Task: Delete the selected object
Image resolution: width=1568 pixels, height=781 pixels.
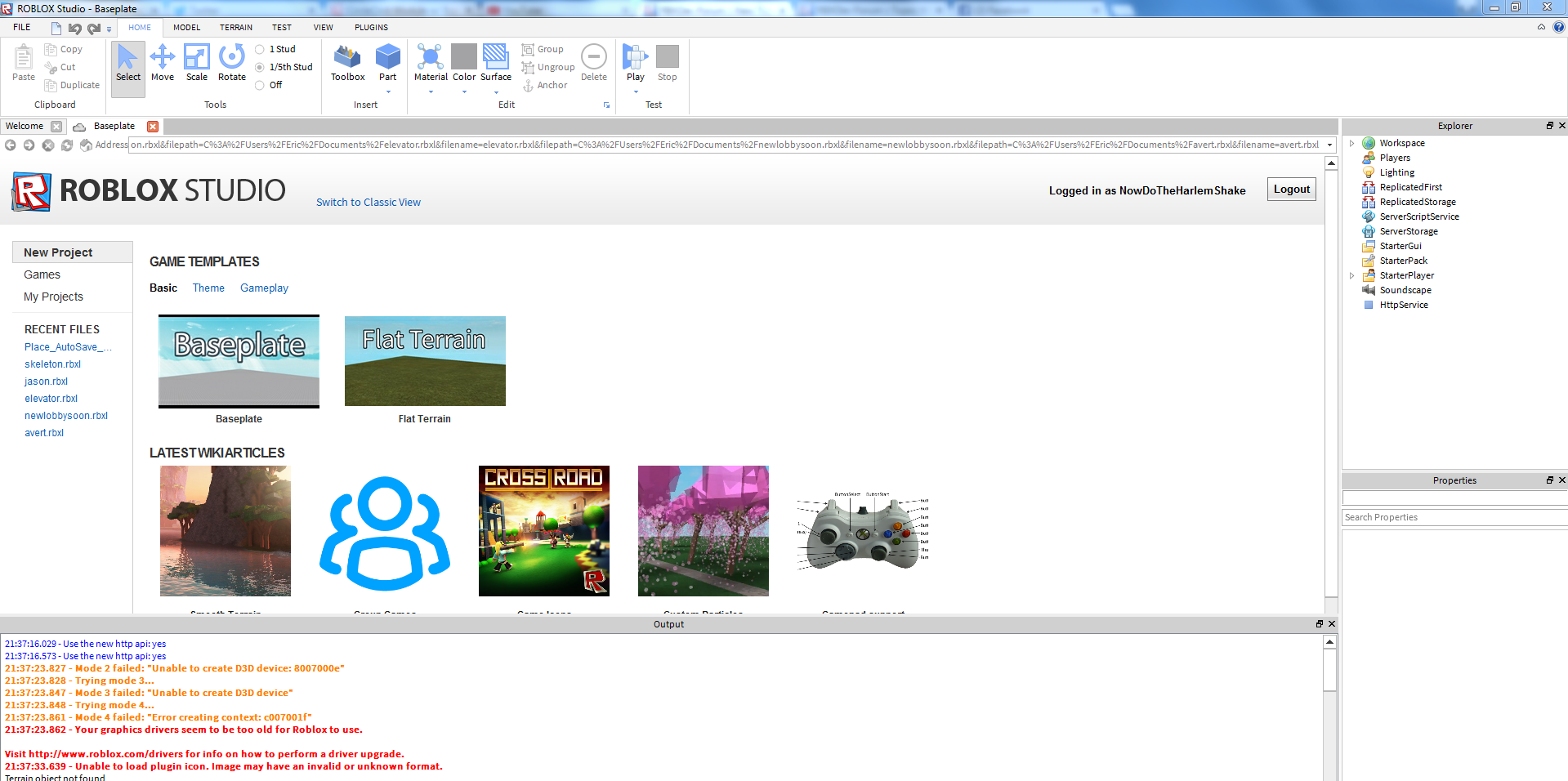Action: (x=594, y=64)
